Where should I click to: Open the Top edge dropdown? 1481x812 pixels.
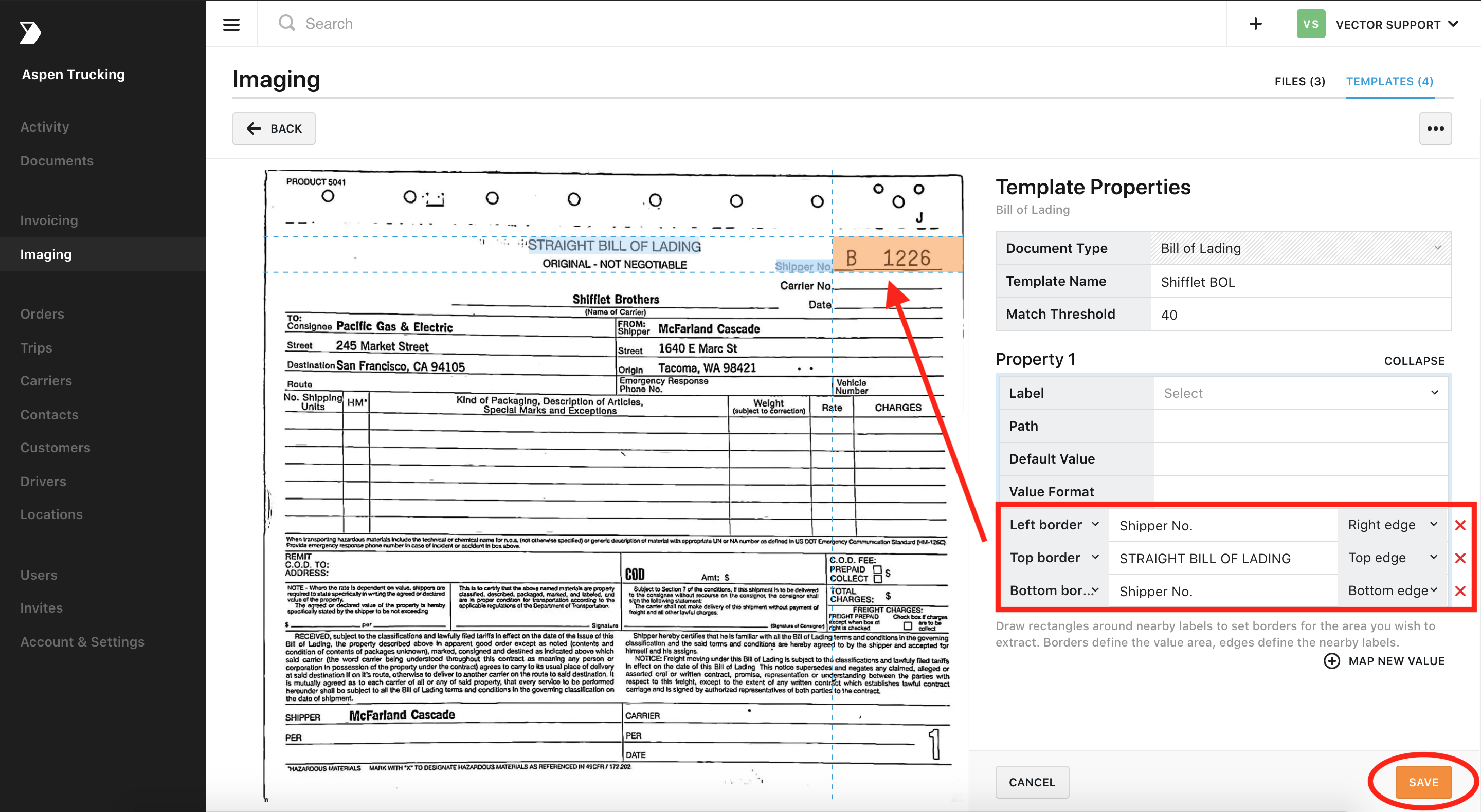coord(1392,558)
